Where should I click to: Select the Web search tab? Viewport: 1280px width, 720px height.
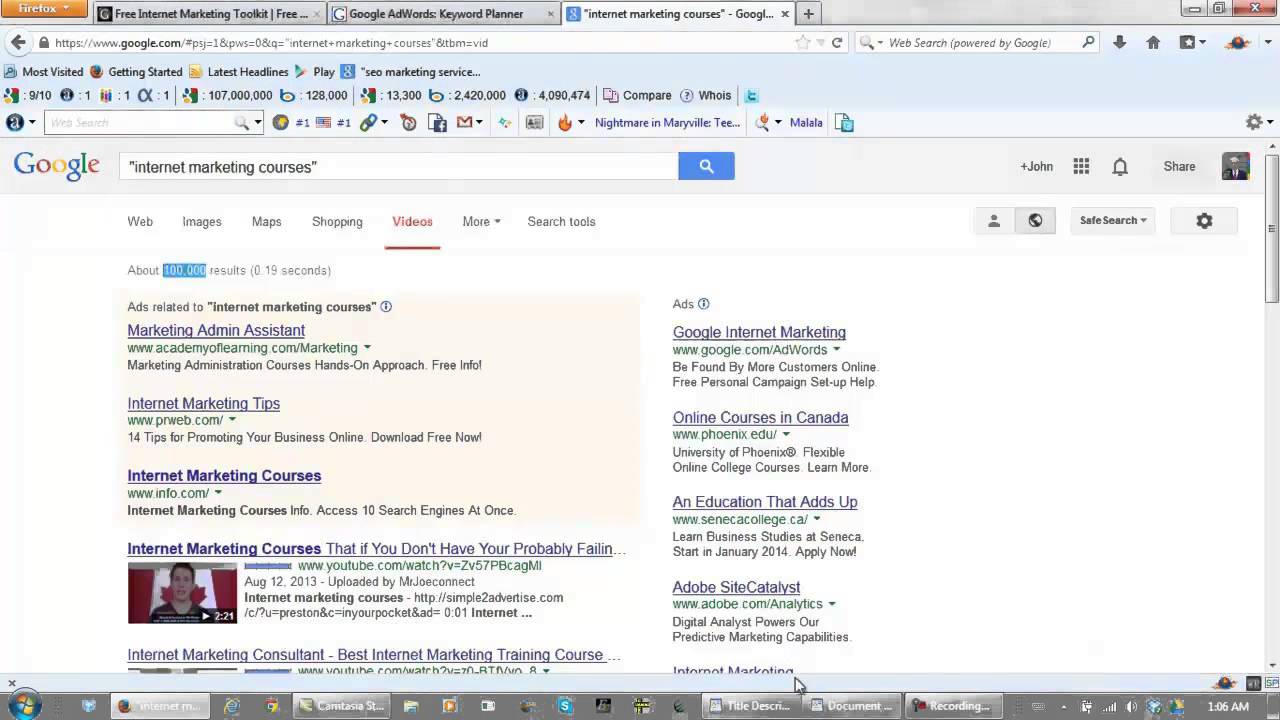coord(140,222)
